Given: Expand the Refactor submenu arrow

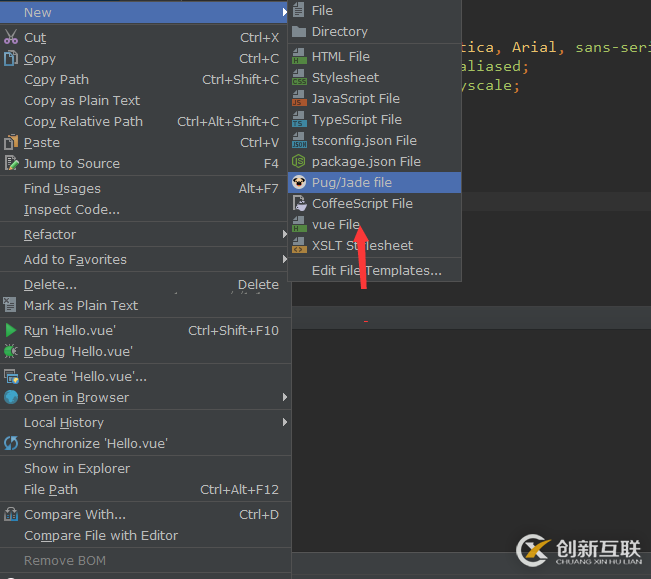Looking at the screenshot, I should 284,234.
